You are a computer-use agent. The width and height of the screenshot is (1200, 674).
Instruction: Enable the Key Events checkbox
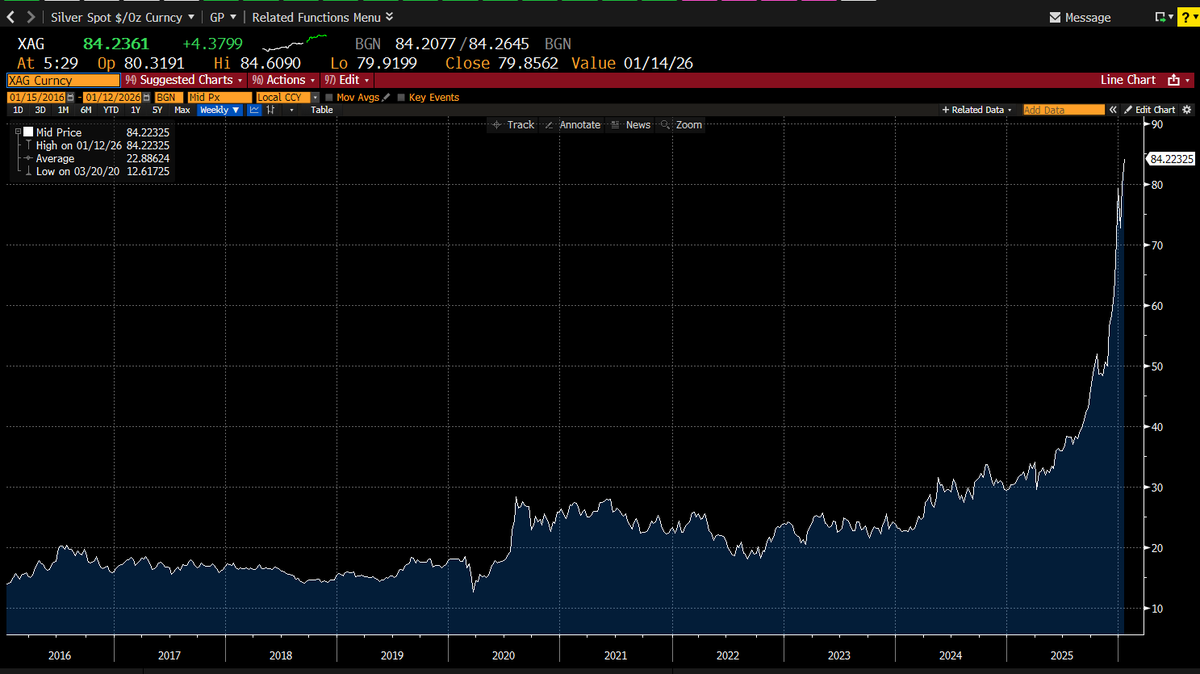pyautogui.click(x=401, y=98)
